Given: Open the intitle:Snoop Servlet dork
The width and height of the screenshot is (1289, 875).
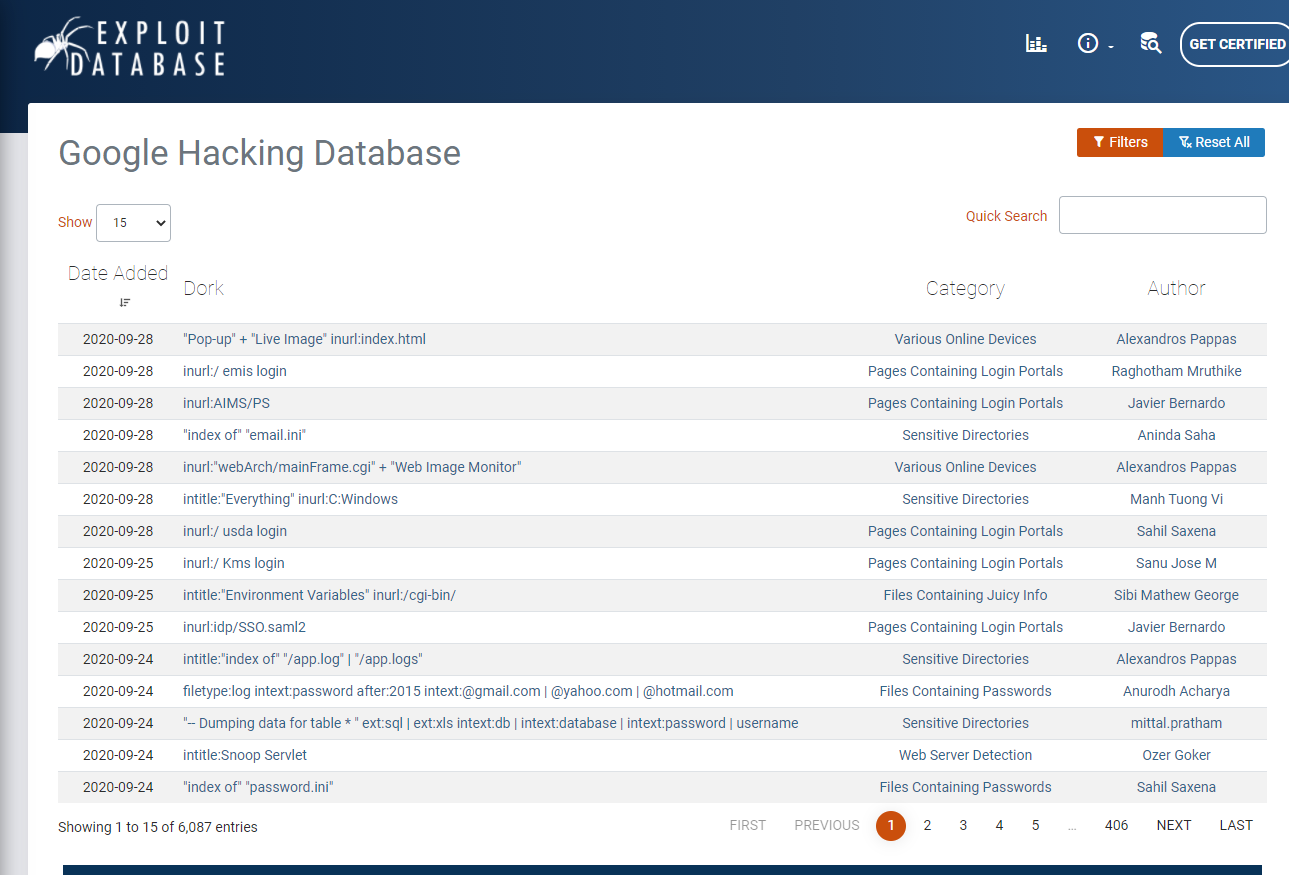Looking at the screenshot, I should (x=245, y=755).
